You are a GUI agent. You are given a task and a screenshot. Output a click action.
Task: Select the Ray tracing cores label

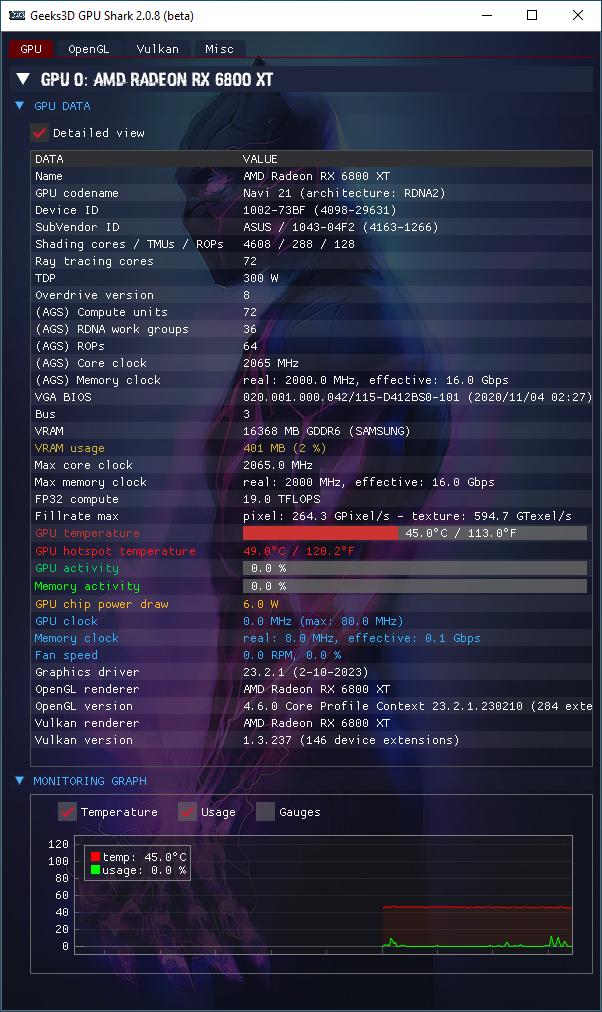(94, 261)
